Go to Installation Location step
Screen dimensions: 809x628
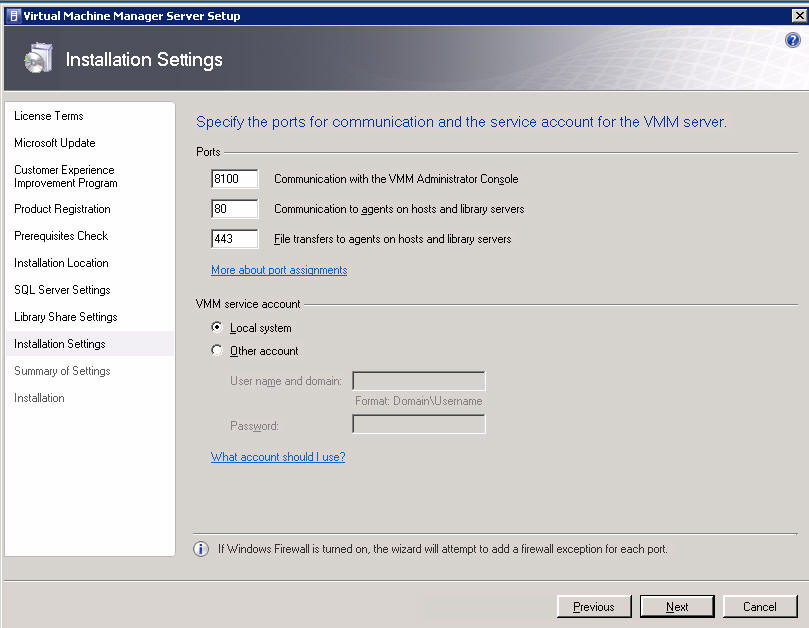(61, 263)
